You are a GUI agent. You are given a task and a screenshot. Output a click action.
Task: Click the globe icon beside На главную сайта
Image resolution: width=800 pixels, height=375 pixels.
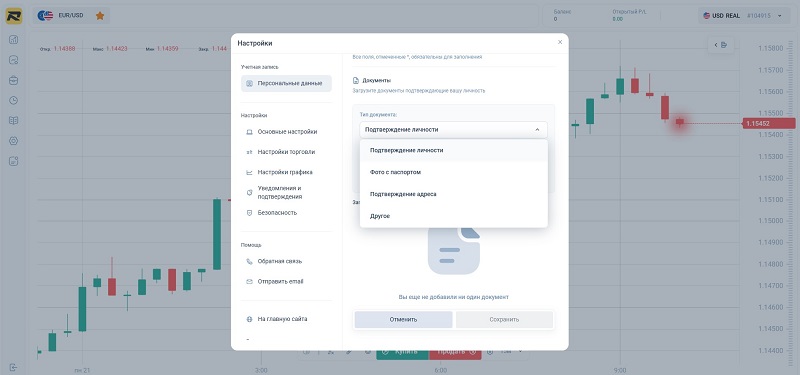coord(249,319)
